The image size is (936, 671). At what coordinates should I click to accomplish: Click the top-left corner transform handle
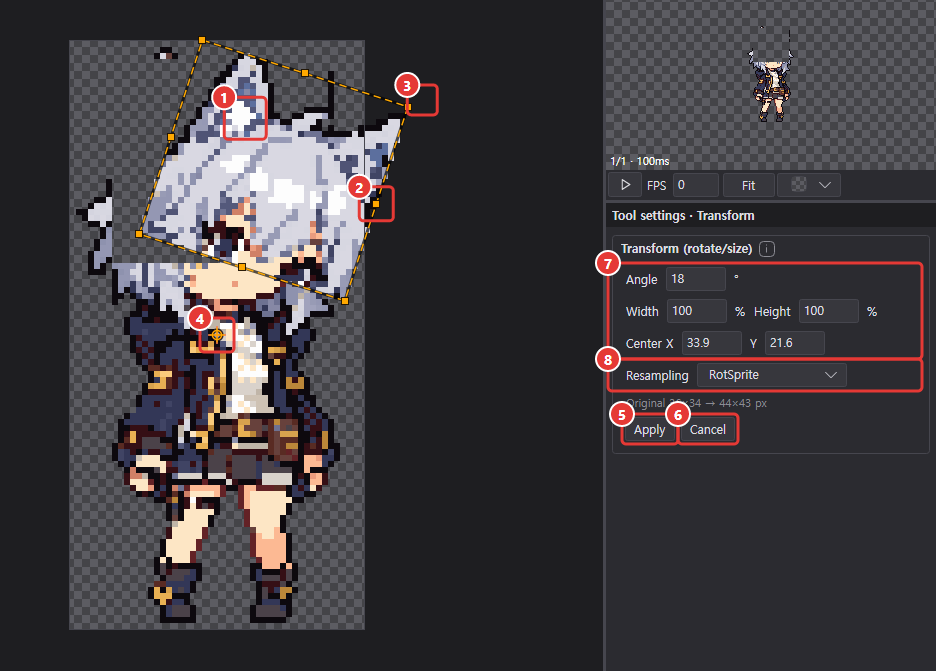tap(202, 40)
